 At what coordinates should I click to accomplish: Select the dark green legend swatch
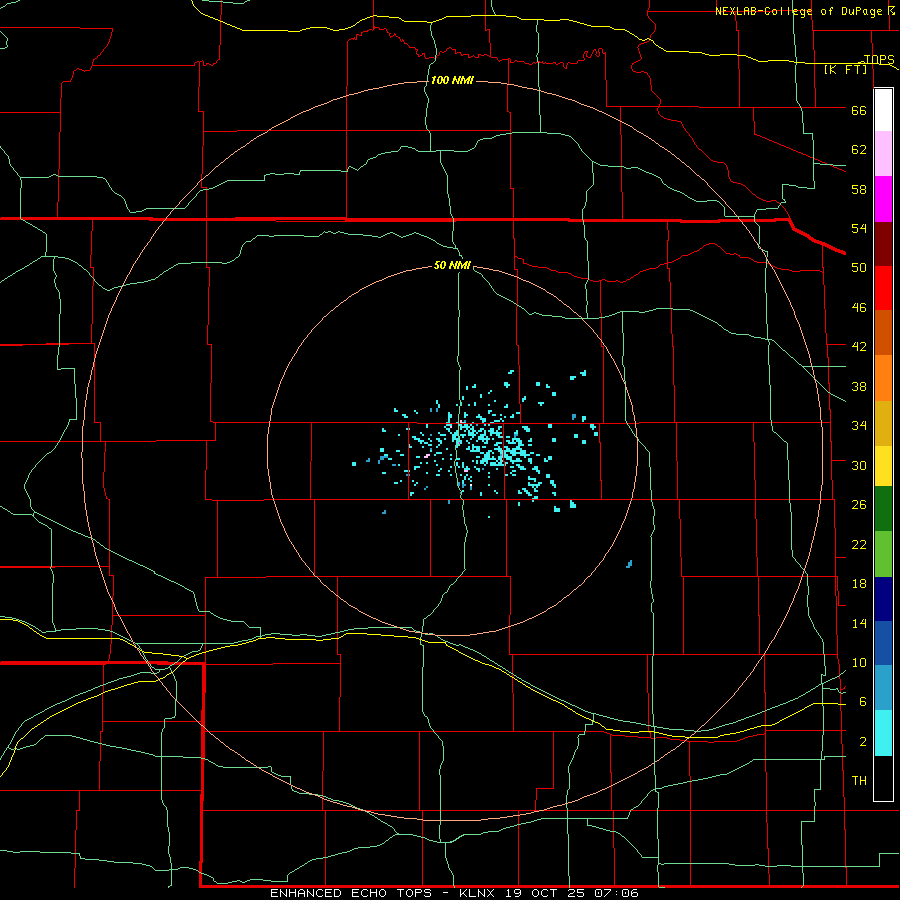tap(883, 509)
